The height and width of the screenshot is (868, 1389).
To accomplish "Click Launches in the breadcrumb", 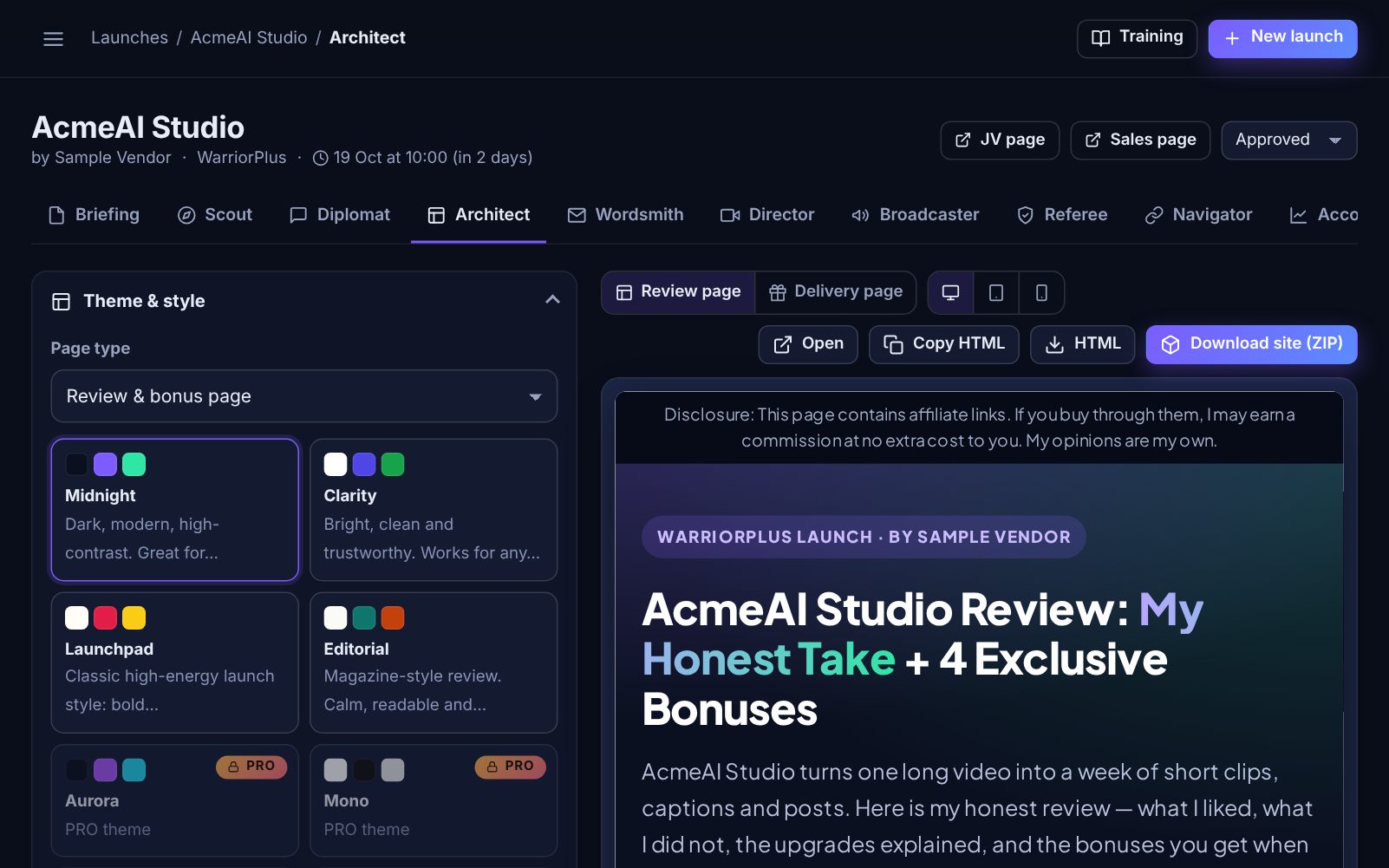I will pos(129,38).
